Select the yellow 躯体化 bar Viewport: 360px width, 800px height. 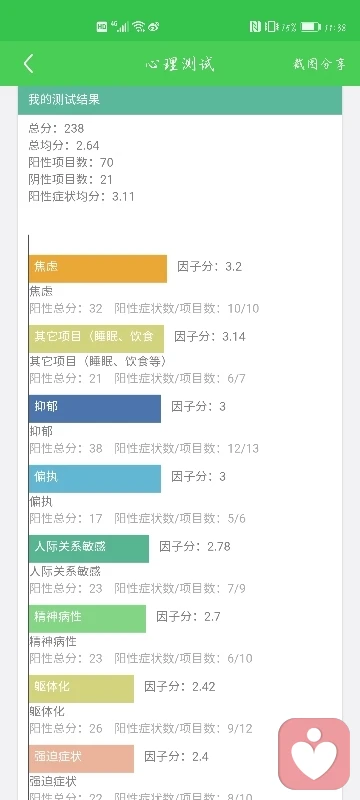[x=82, y=689]
